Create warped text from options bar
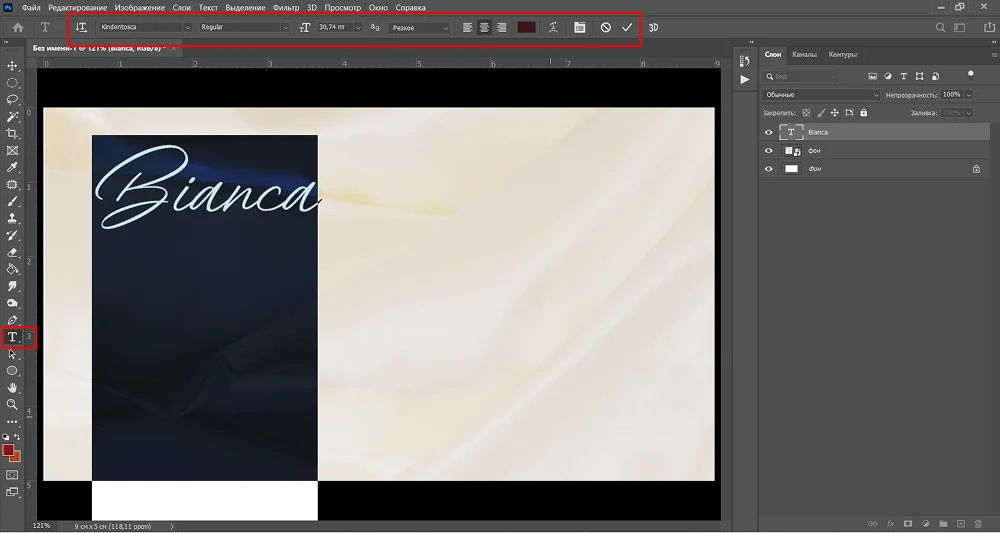The height and width of the screenshot is (533, 1000). tap(554, 27)
